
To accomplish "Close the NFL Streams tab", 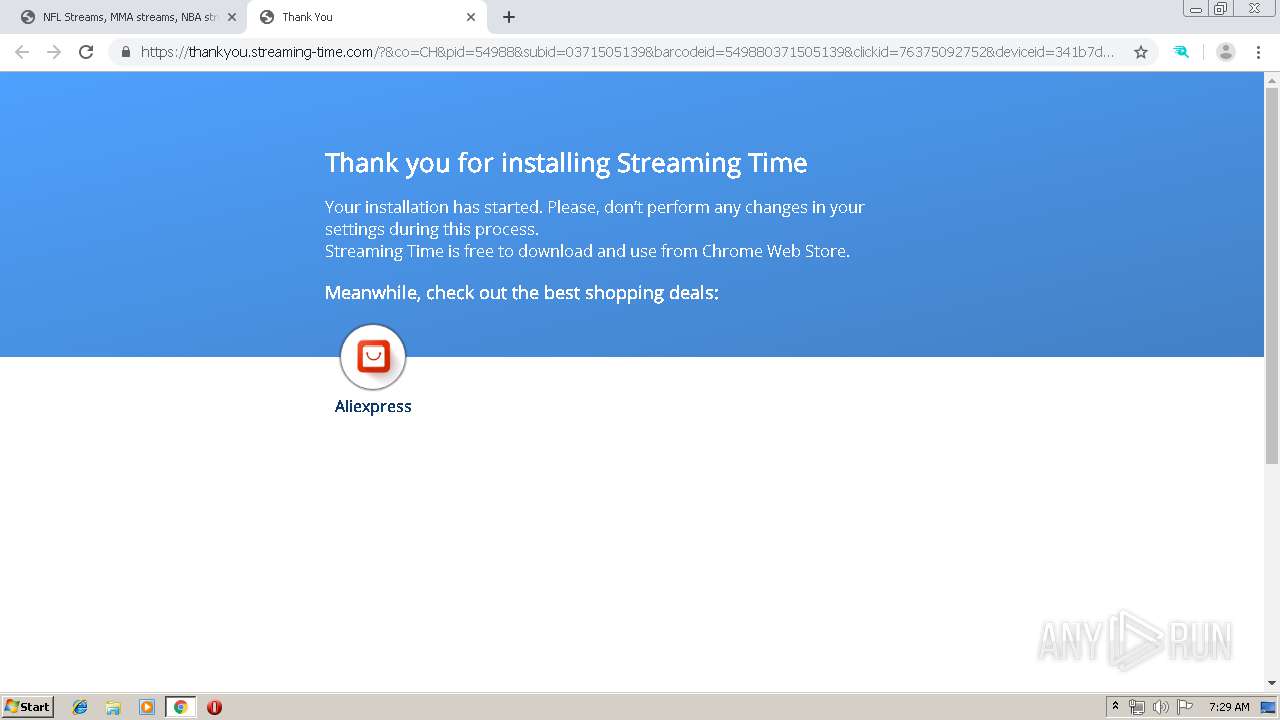I will [x=232, y=17].
